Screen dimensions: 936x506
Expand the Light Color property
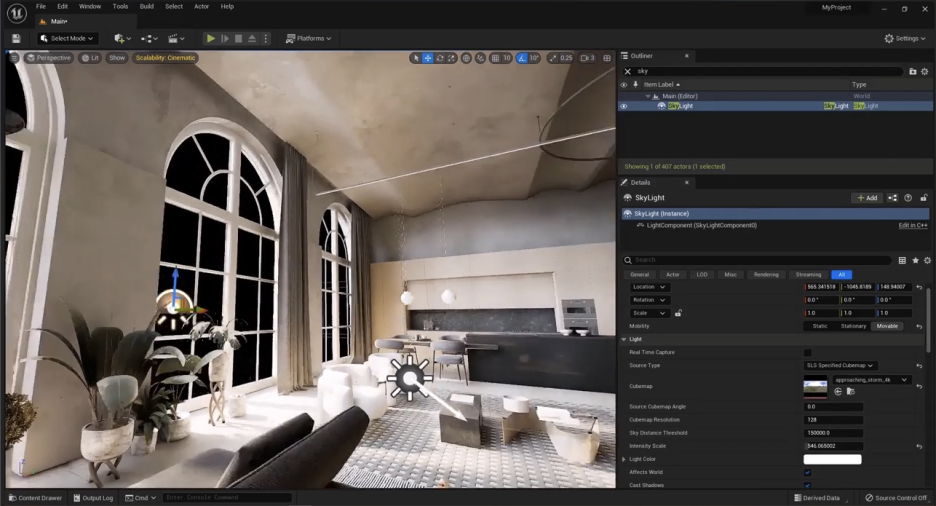(x=624, y=459)
